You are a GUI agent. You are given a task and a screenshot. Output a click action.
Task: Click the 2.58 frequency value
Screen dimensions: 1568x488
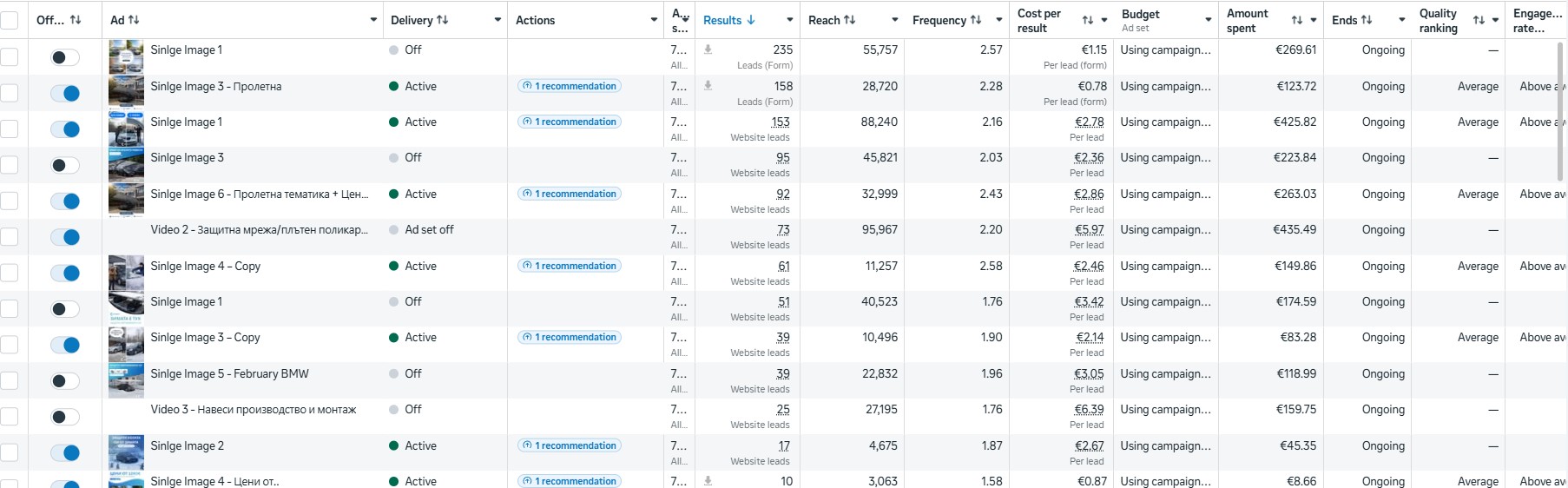coord(991,266)
